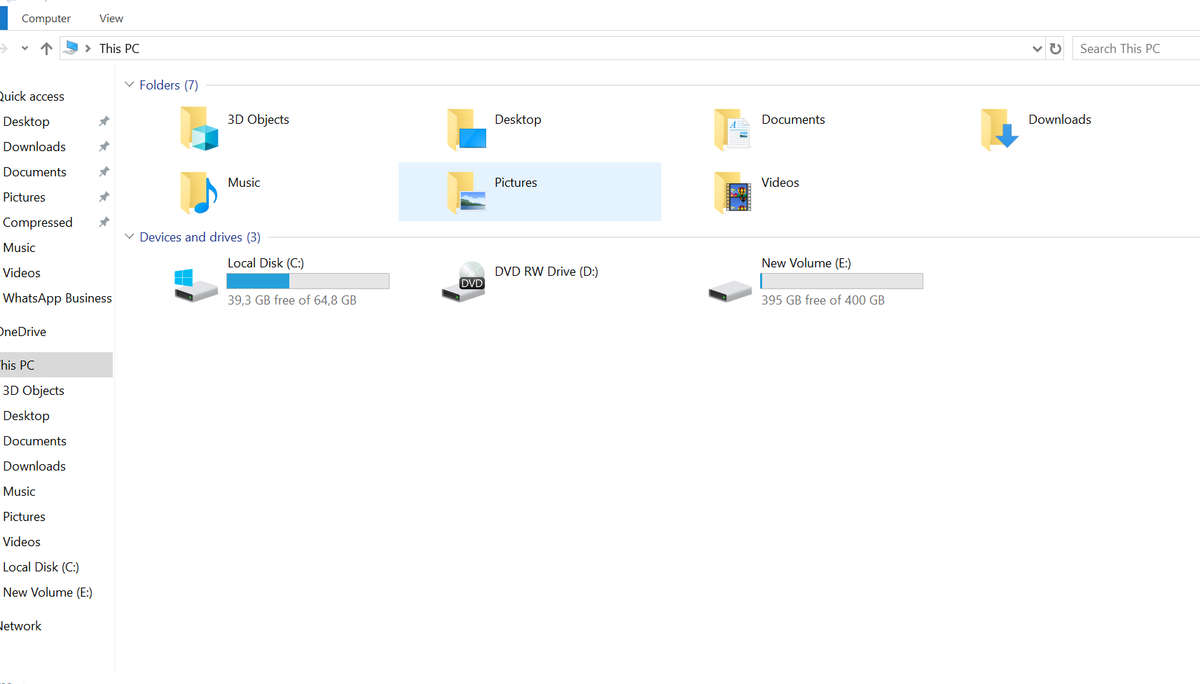The width and height of the screenshot is (1200, 684).
Task: Open the address bar dropdown arrow
Action: point(1037,47)
